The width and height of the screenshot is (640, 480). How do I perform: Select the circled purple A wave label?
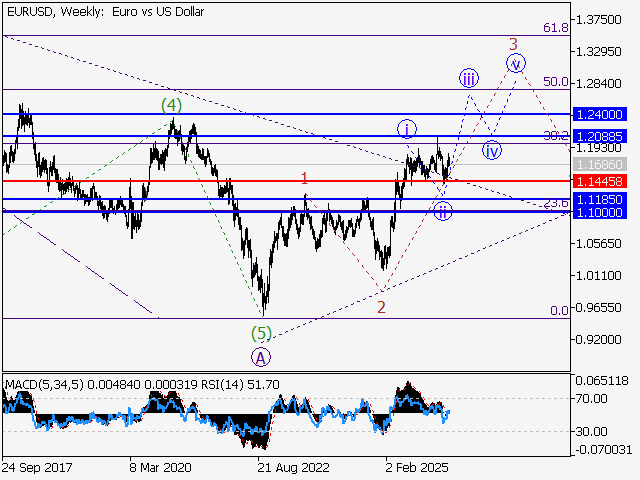point(261,356)
